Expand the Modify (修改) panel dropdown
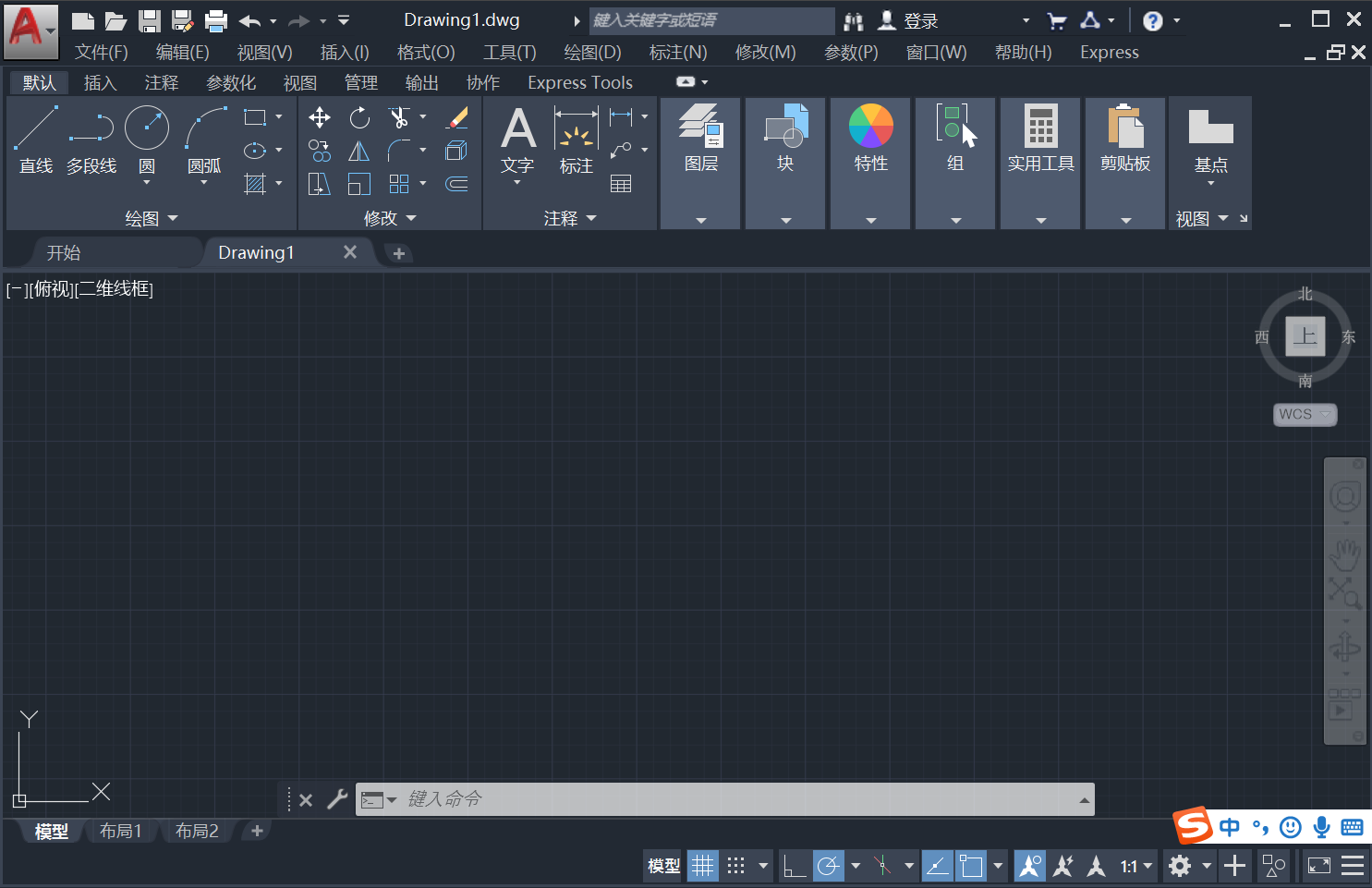Viewport: 1372px width, 888px height. pos(390,219)
